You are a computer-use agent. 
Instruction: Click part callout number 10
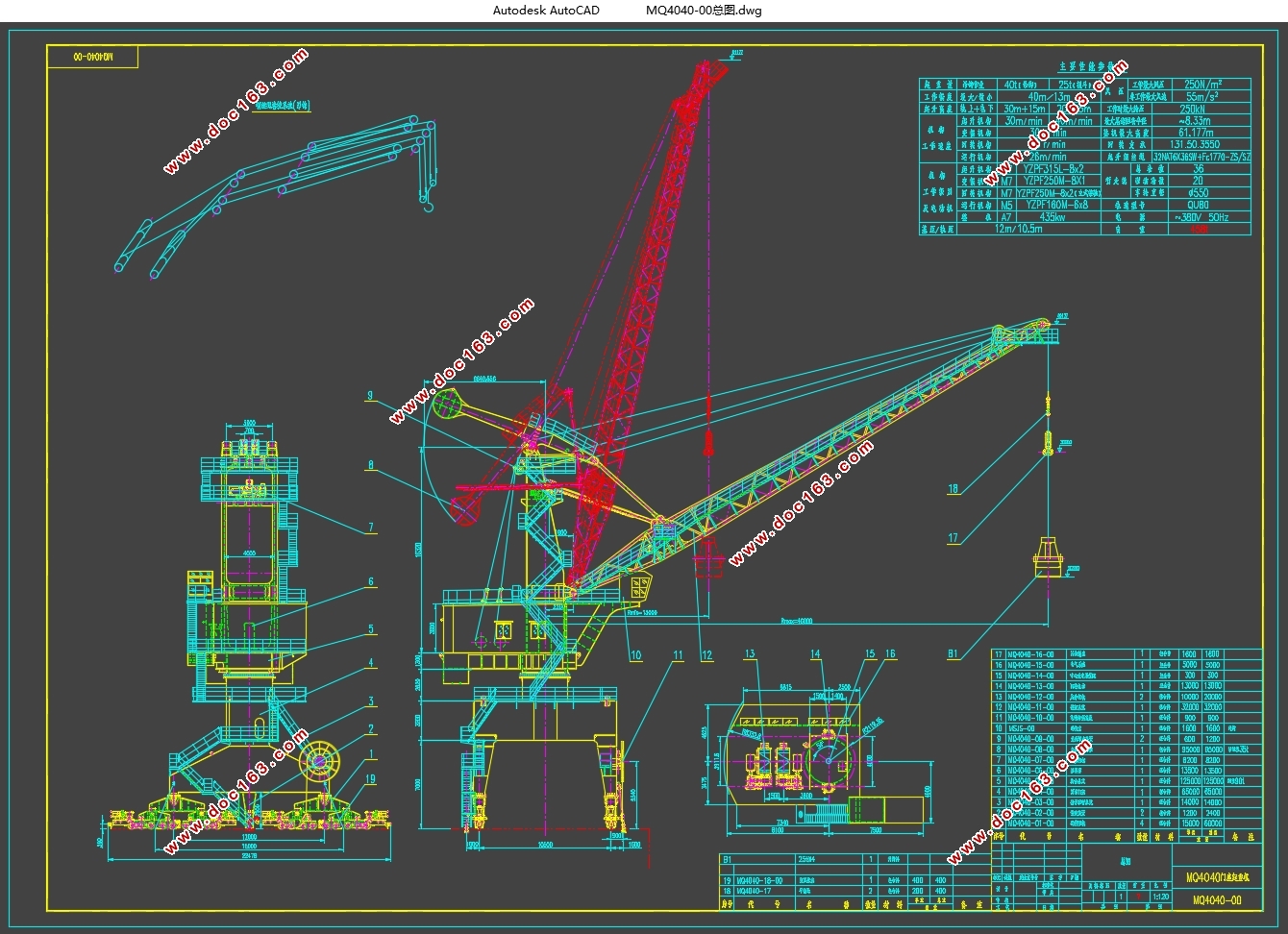point(636,656)
